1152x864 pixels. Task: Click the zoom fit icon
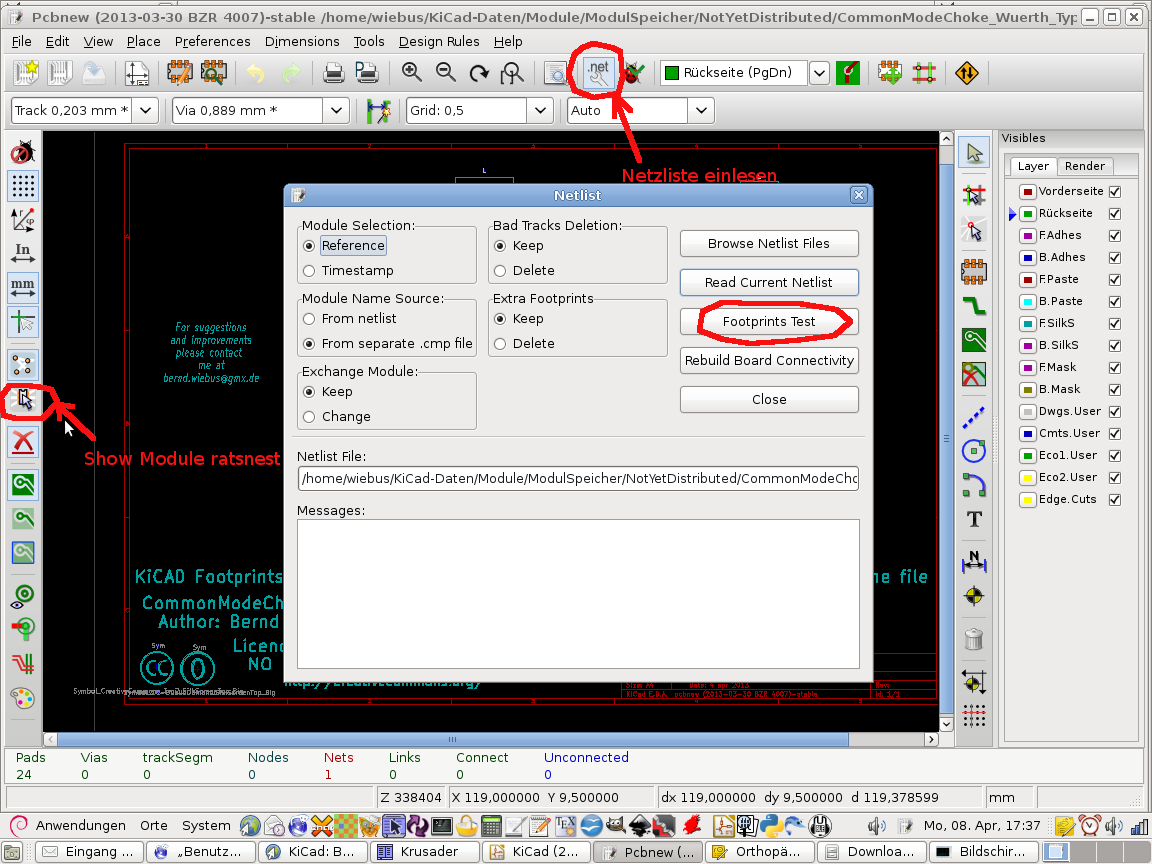512,73
